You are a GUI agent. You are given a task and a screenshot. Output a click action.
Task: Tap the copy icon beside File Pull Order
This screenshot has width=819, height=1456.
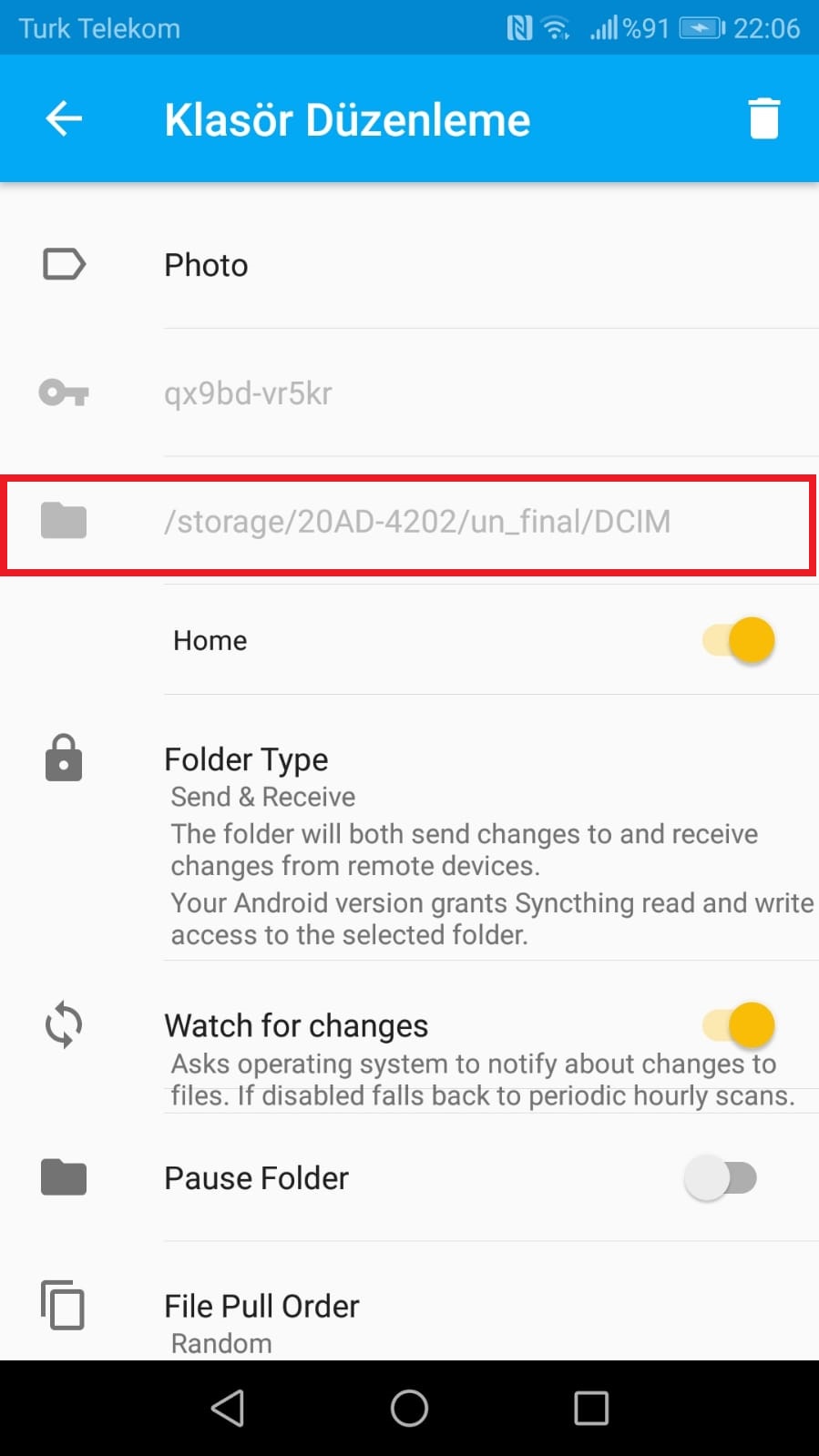[64, 1306]
